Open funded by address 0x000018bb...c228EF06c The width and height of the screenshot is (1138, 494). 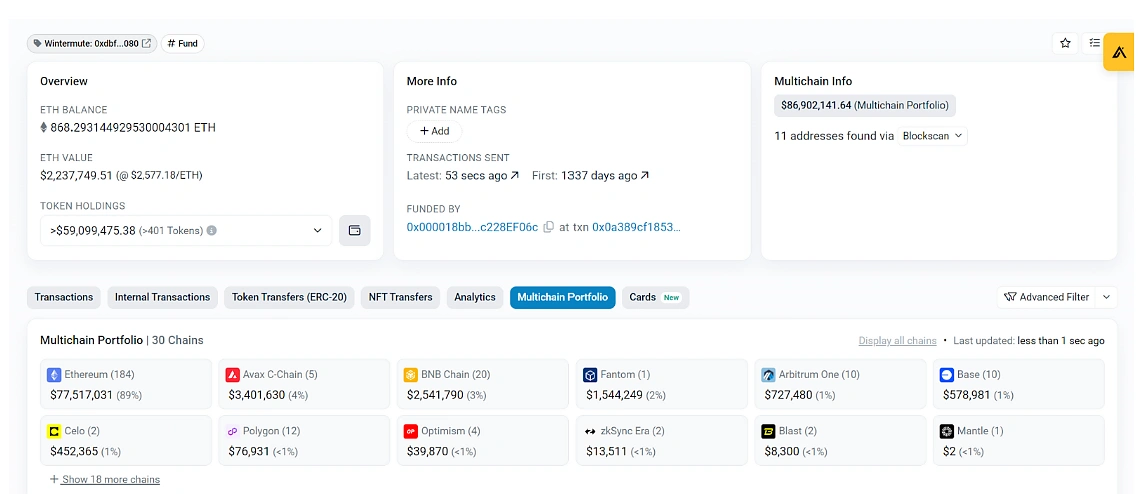pos(472,227)
